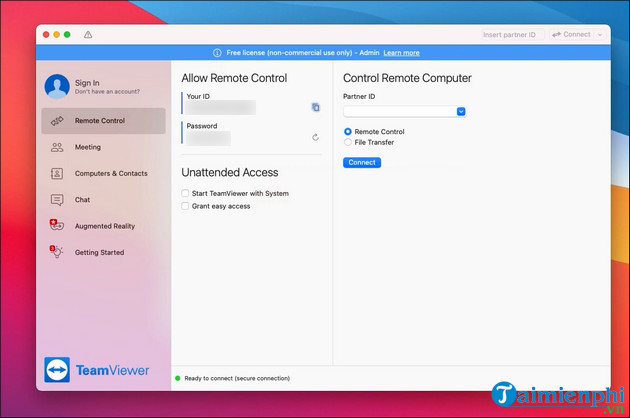Click the Remote Control arrows icon in sidebar
Viewport: 630px width, 418px height.
pyautogui.click(x=57, y=121)
